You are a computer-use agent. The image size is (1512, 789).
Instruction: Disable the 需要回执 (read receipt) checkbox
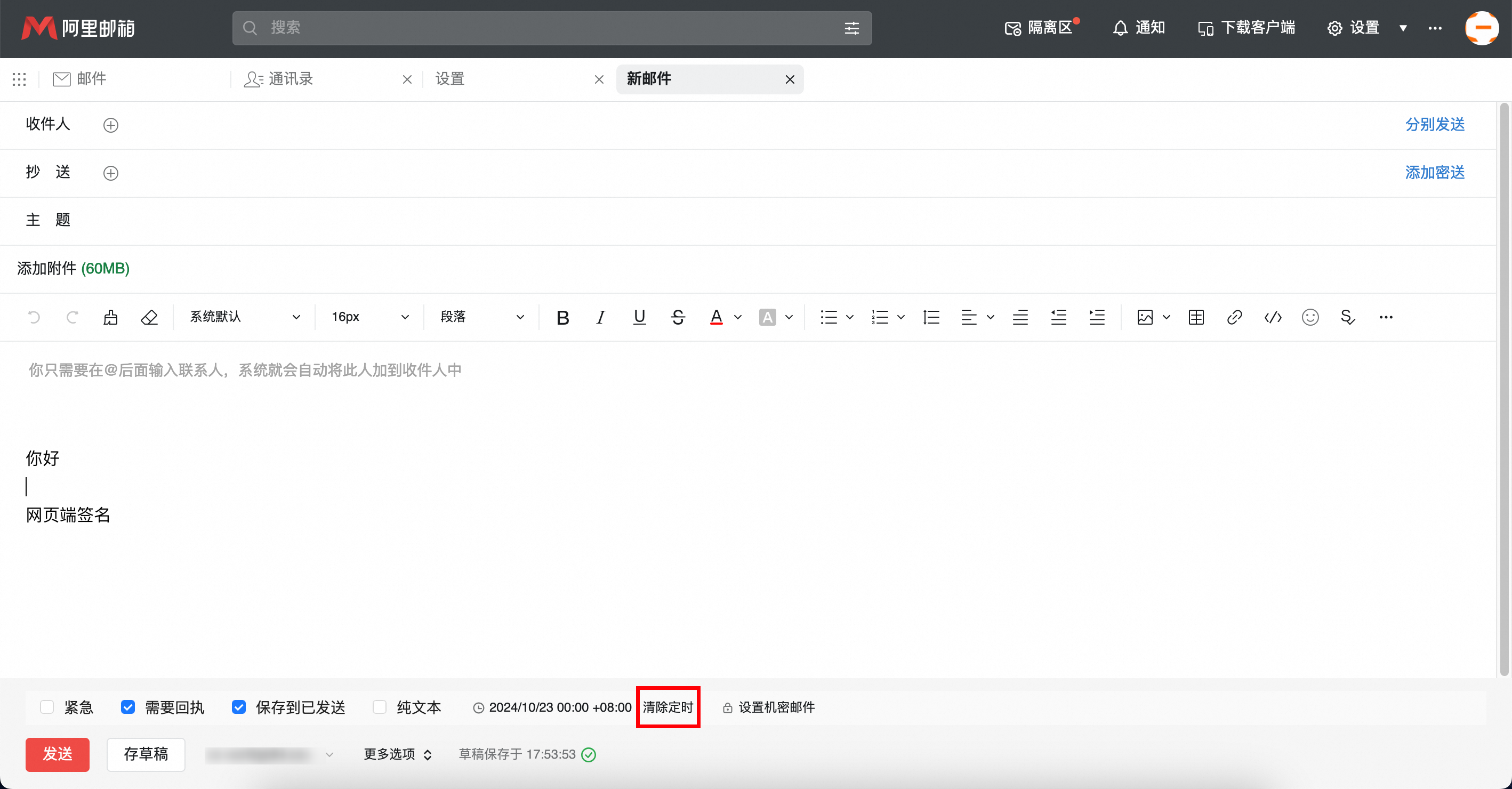coord(127,707)
